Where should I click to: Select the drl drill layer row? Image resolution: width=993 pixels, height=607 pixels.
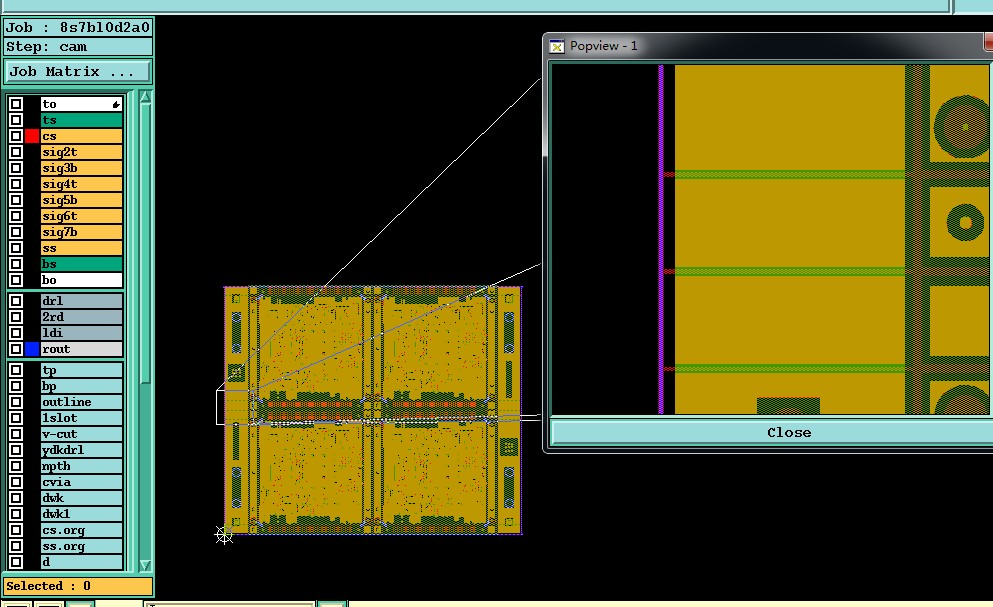[x=82, y=301]
